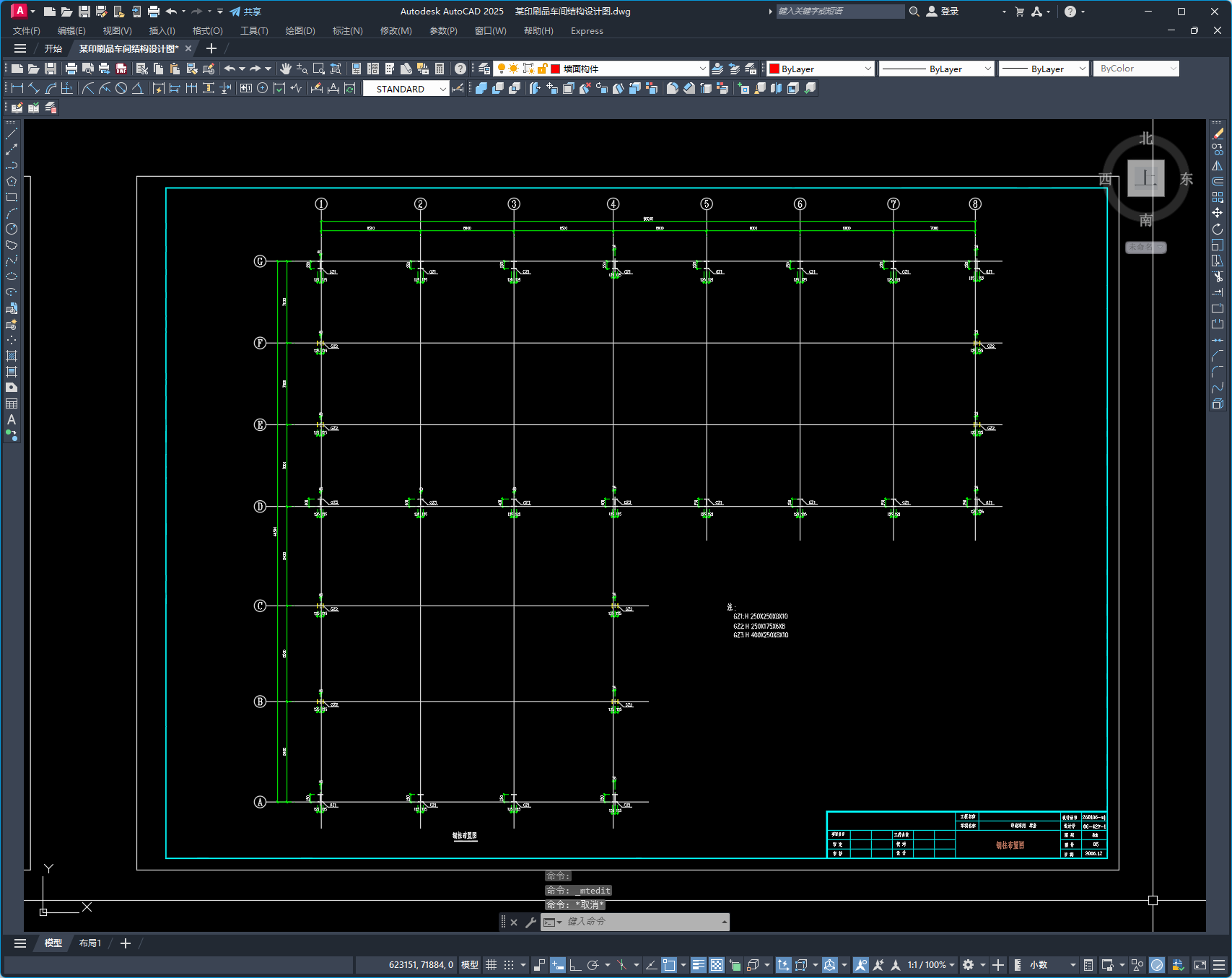Open the Hatch tool

pos(12,356)
